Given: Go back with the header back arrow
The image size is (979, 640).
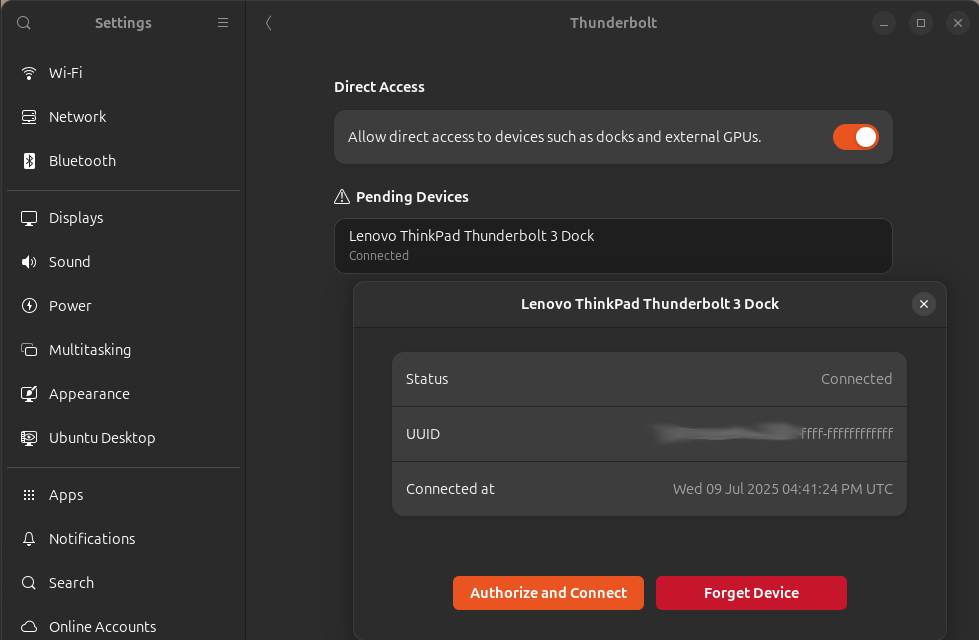Looking at the screenshot, I should pos(268,23).
